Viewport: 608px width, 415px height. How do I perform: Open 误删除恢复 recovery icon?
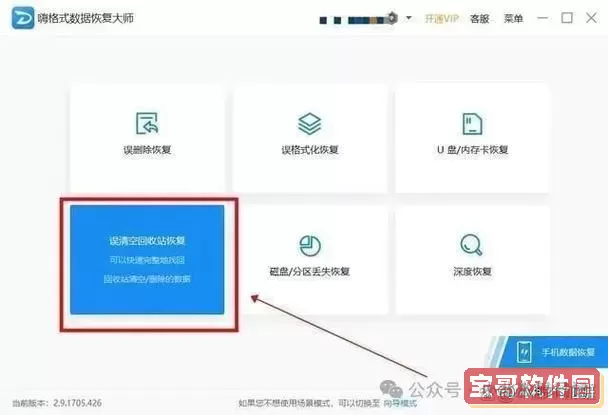[x=147, y=123]
